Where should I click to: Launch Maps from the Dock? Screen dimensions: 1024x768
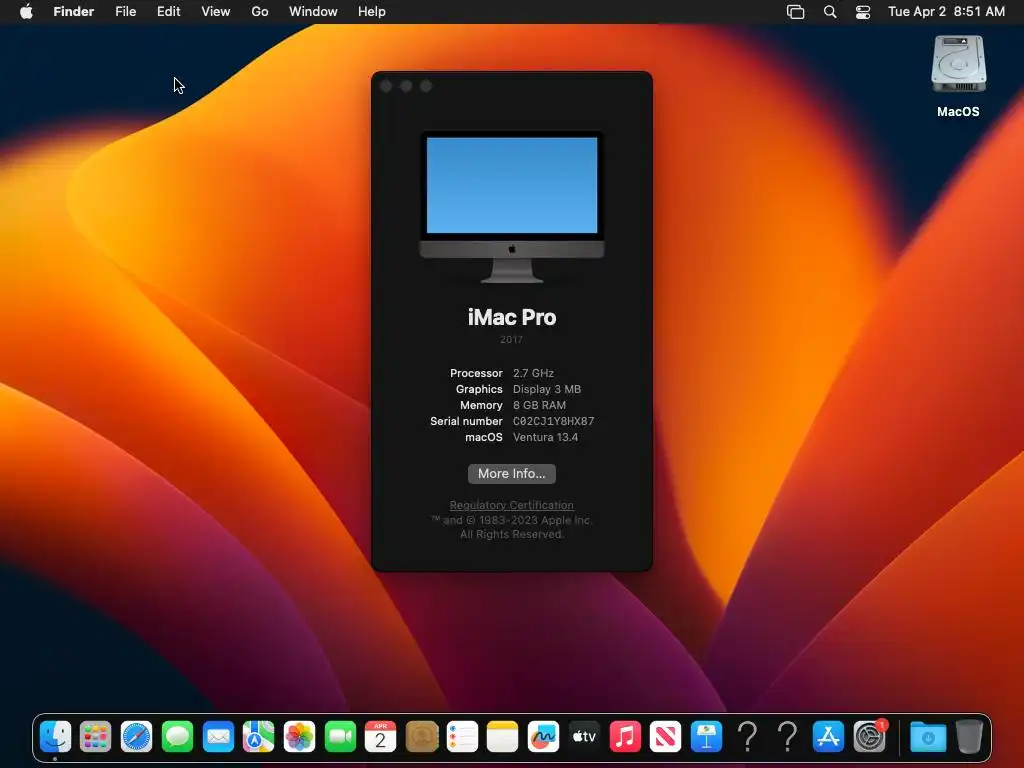259,737
